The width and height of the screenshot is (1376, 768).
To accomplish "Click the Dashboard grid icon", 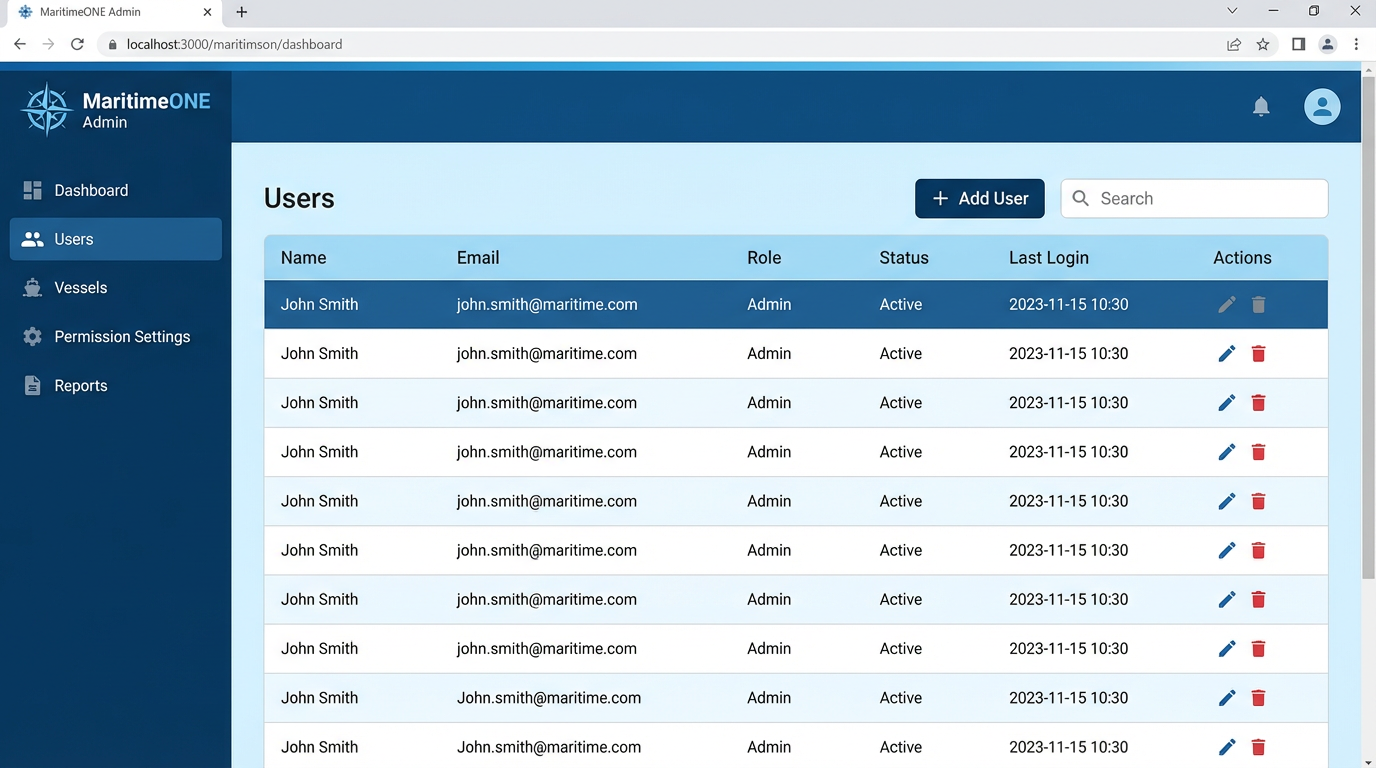I will tap(33, 190).
